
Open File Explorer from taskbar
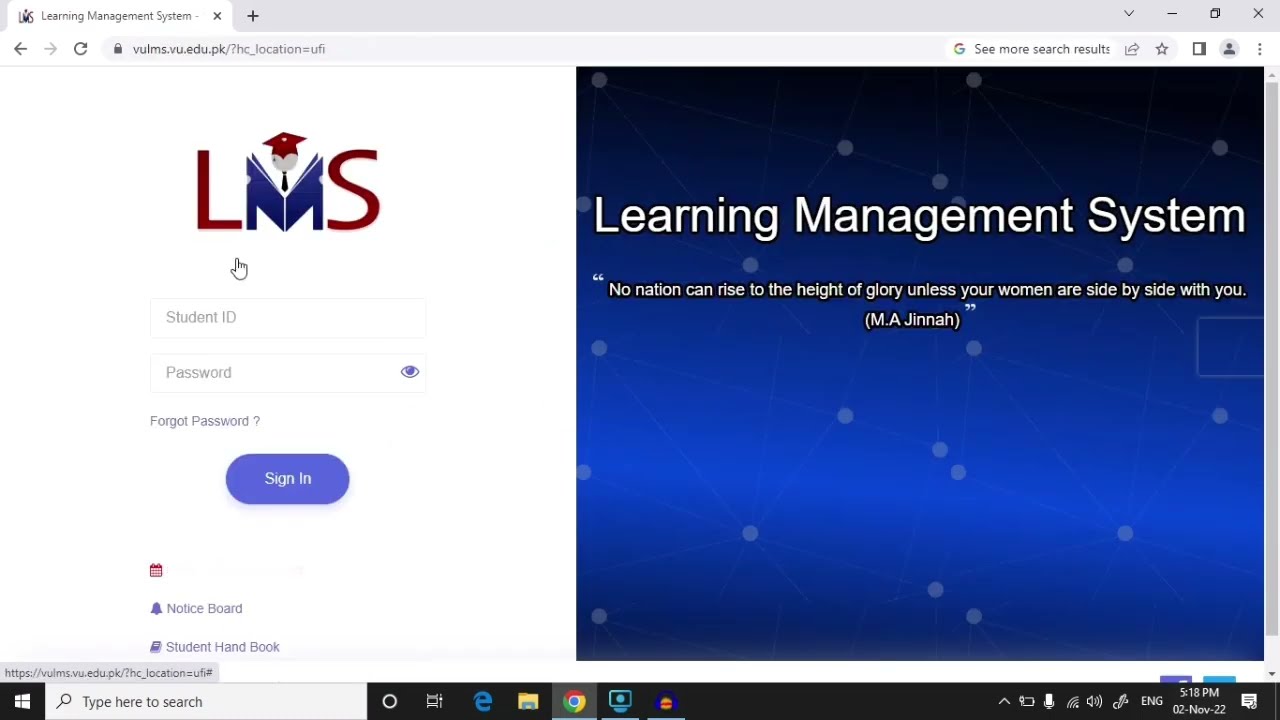[x=528, y=702]
